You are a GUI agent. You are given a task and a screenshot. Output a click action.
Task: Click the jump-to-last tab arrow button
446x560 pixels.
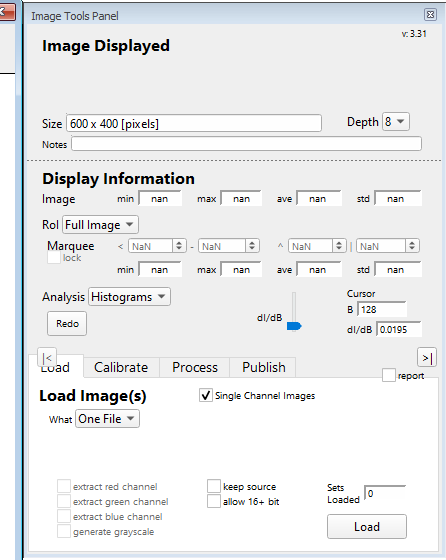click(427, 358)
